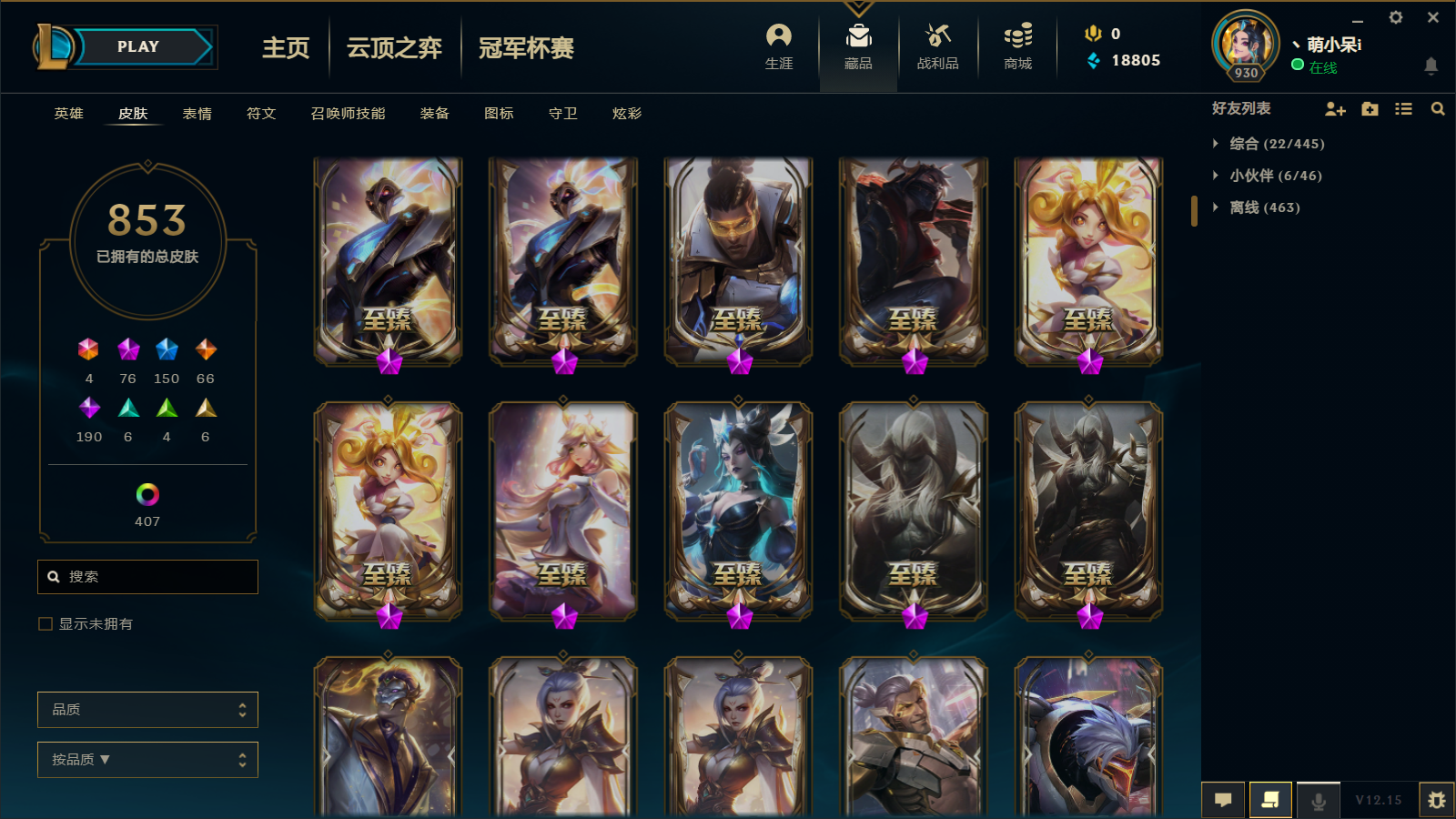Click the new friend folder icon
This screenshot has height=819, width=1456.
pos(1370,109)
